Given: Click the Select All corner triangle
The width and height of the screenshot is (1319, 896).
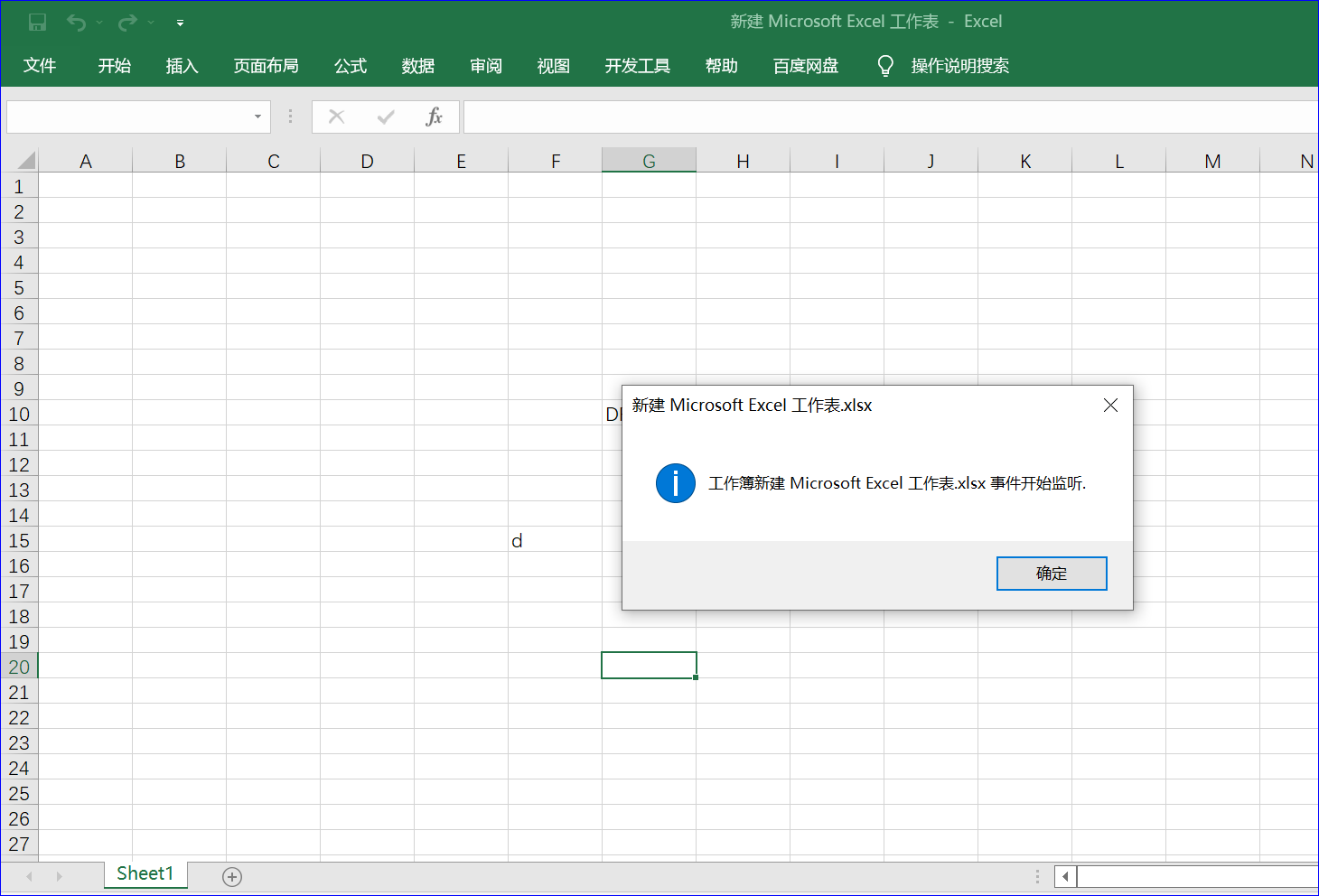Looking at the screenshot, I should tap(25, 161).
